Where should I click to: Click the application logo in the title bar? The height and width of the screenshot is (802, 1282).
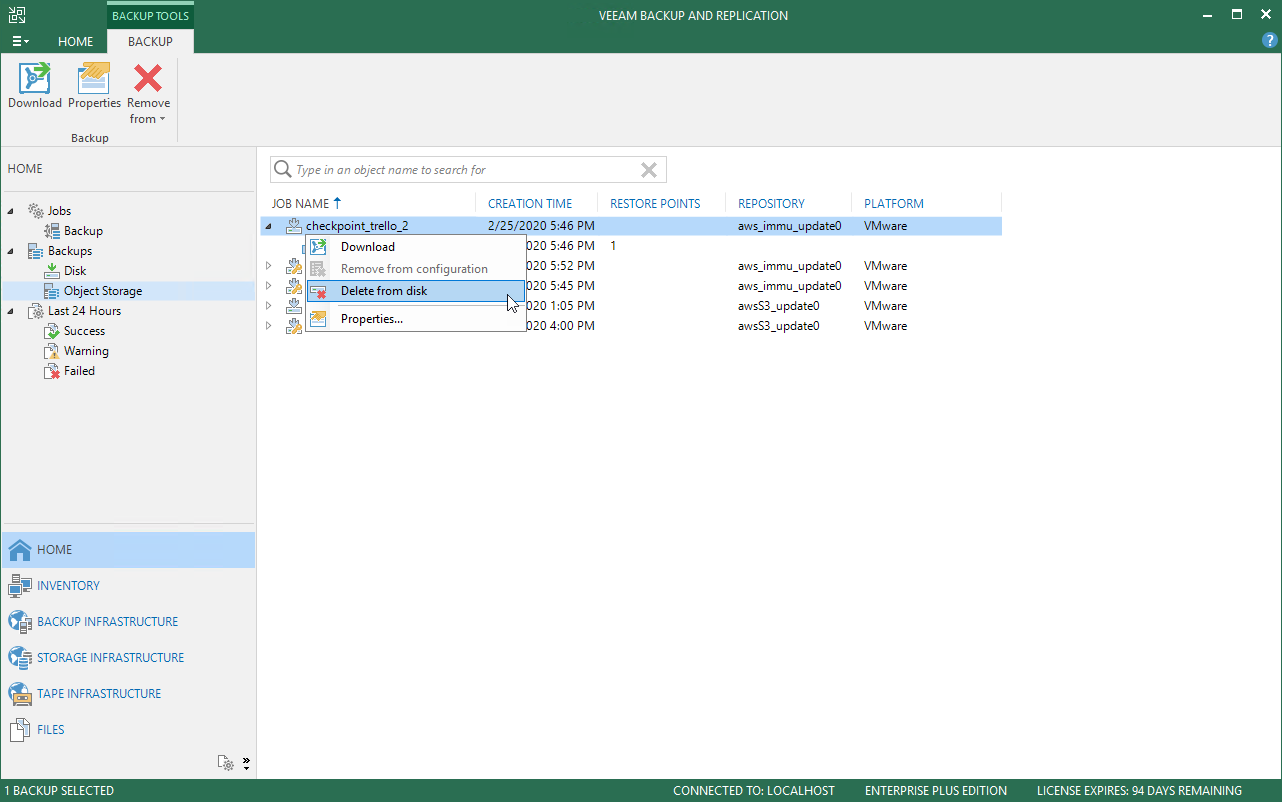[17, 15]
